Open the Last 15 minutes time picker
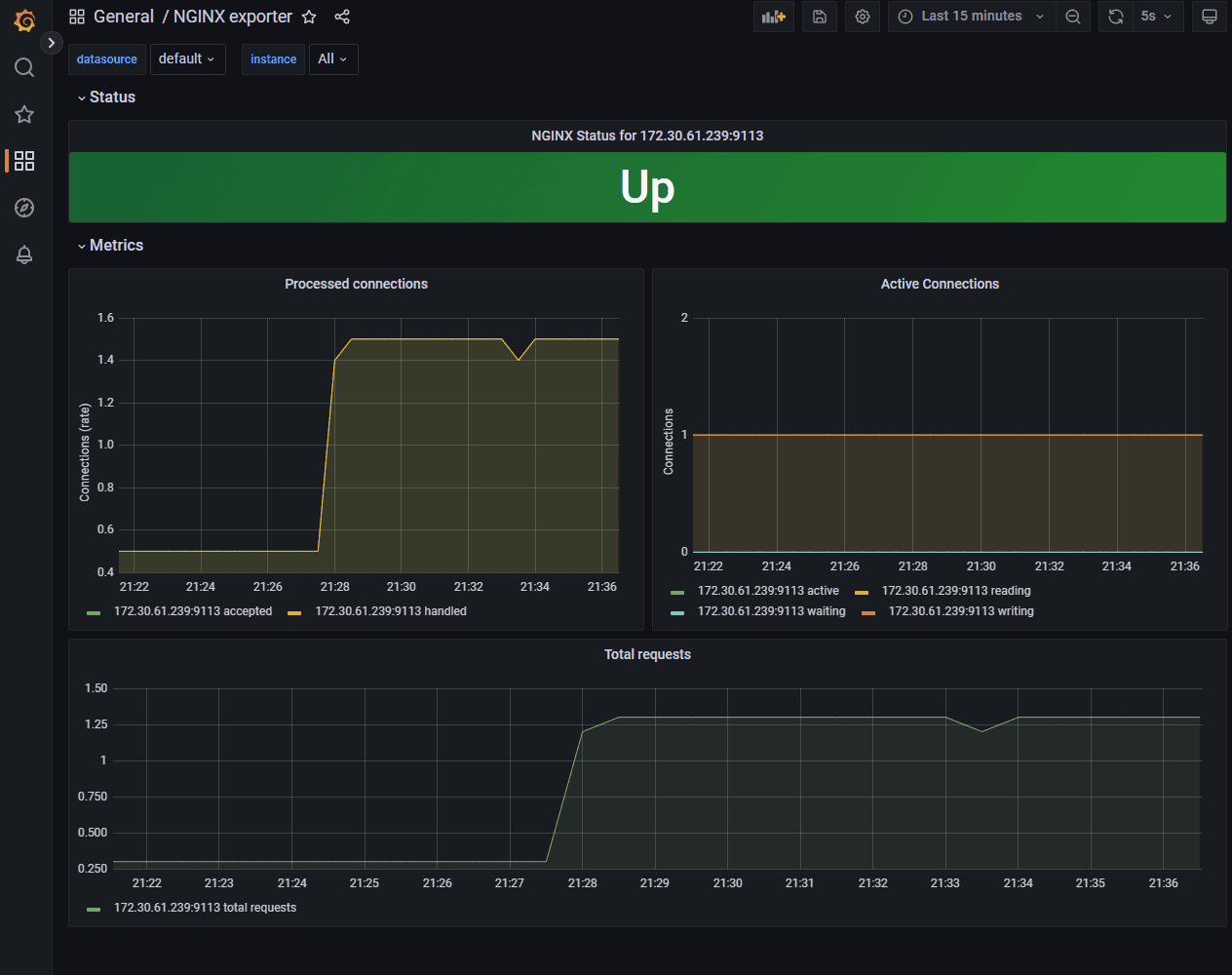The height and width of the screenshot is (975, 1232). click(971, 17)
